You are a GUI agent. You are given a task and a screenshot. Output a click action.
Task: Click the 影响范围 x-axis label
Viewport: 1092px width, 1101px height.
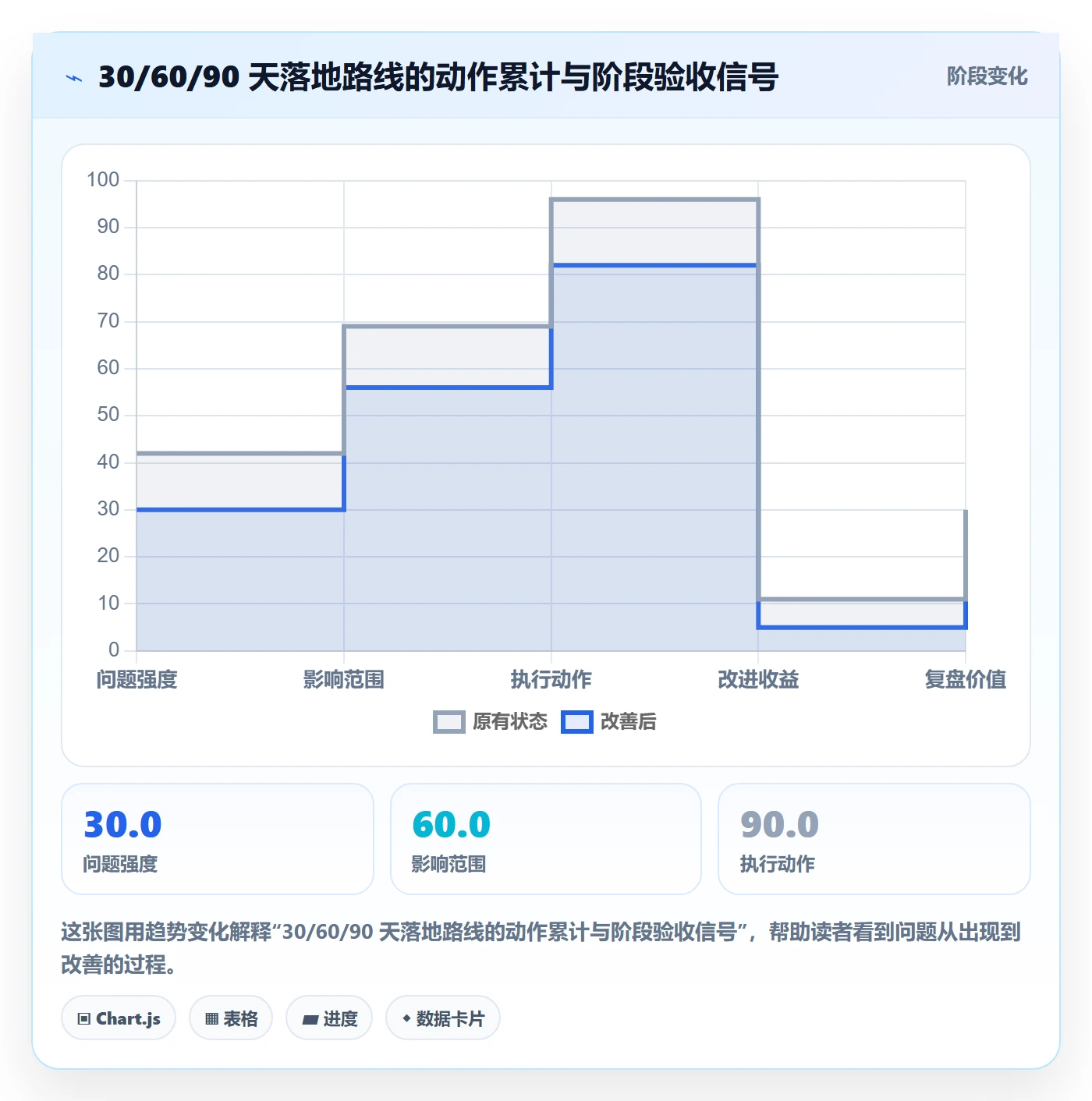click(344, 680)
